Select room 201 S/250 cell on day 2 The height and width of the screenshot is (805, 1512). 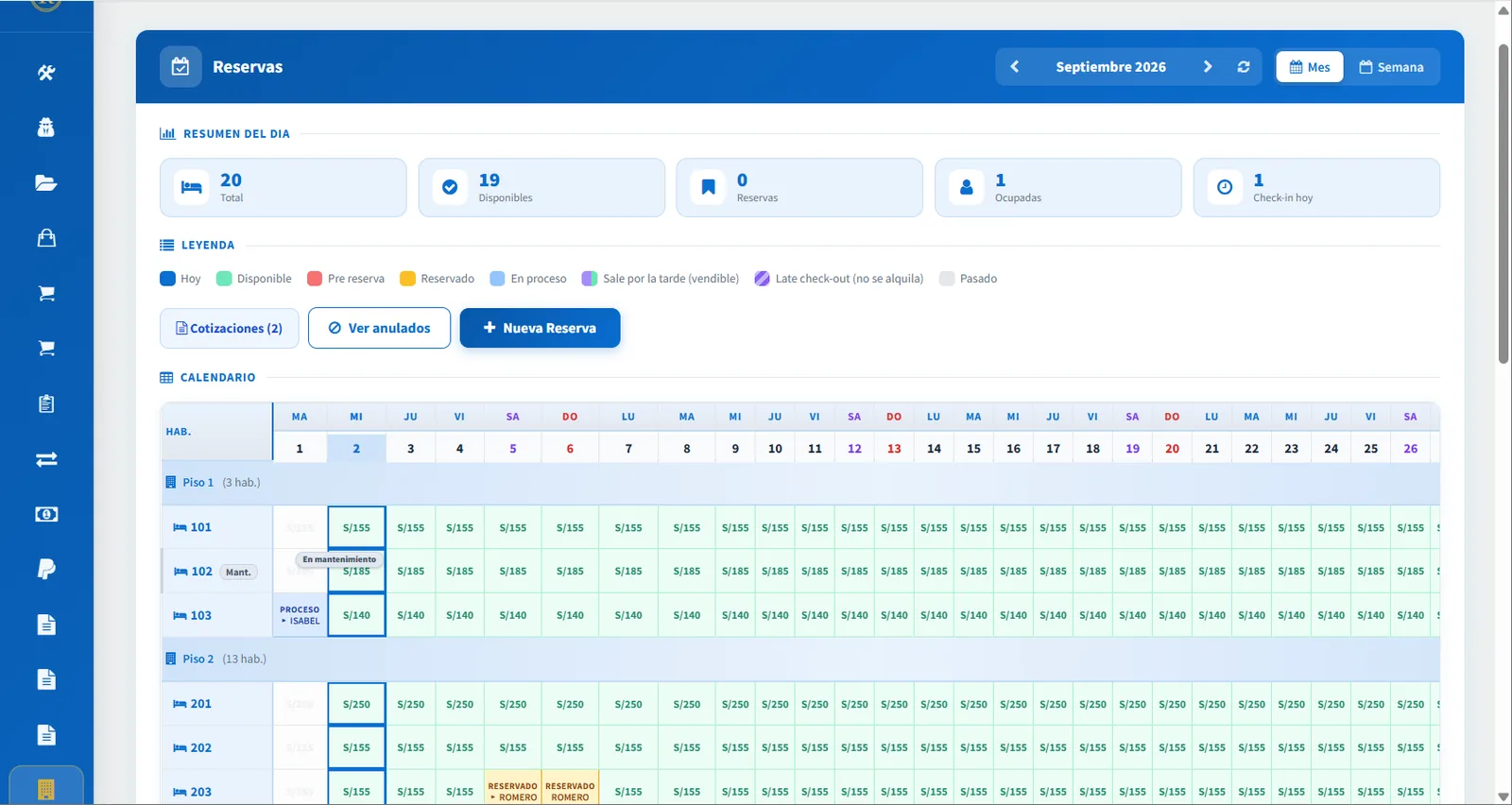[x=356, y=704]
